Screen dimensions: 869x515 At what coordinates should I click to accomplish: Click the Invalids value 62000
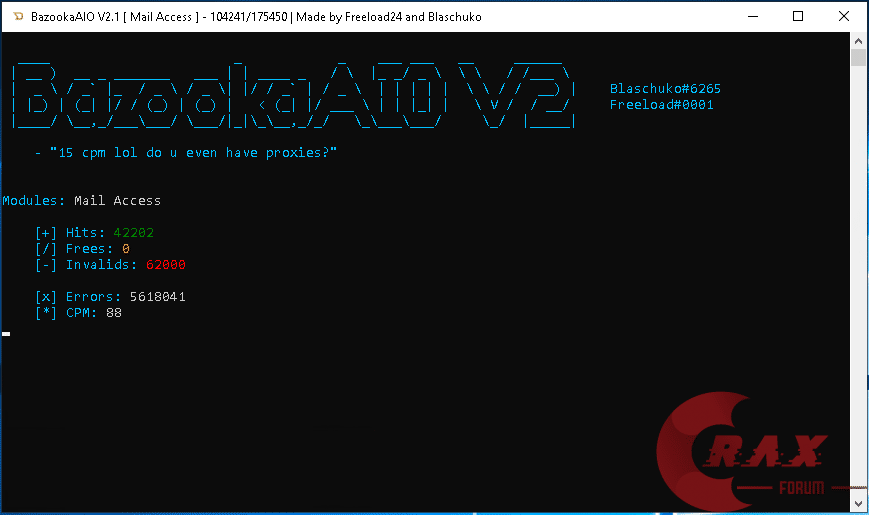[x=166, y=265]
